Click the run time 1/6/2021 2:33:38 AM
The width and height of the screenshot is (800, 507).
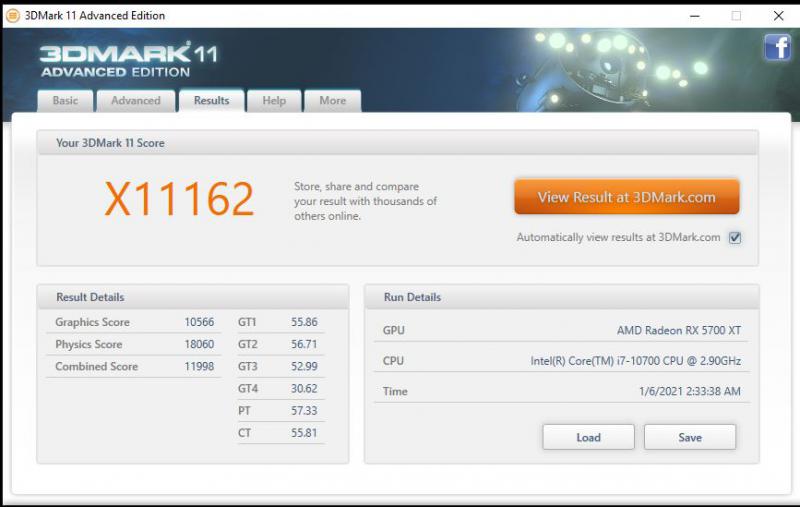click(x=689, y=391)
